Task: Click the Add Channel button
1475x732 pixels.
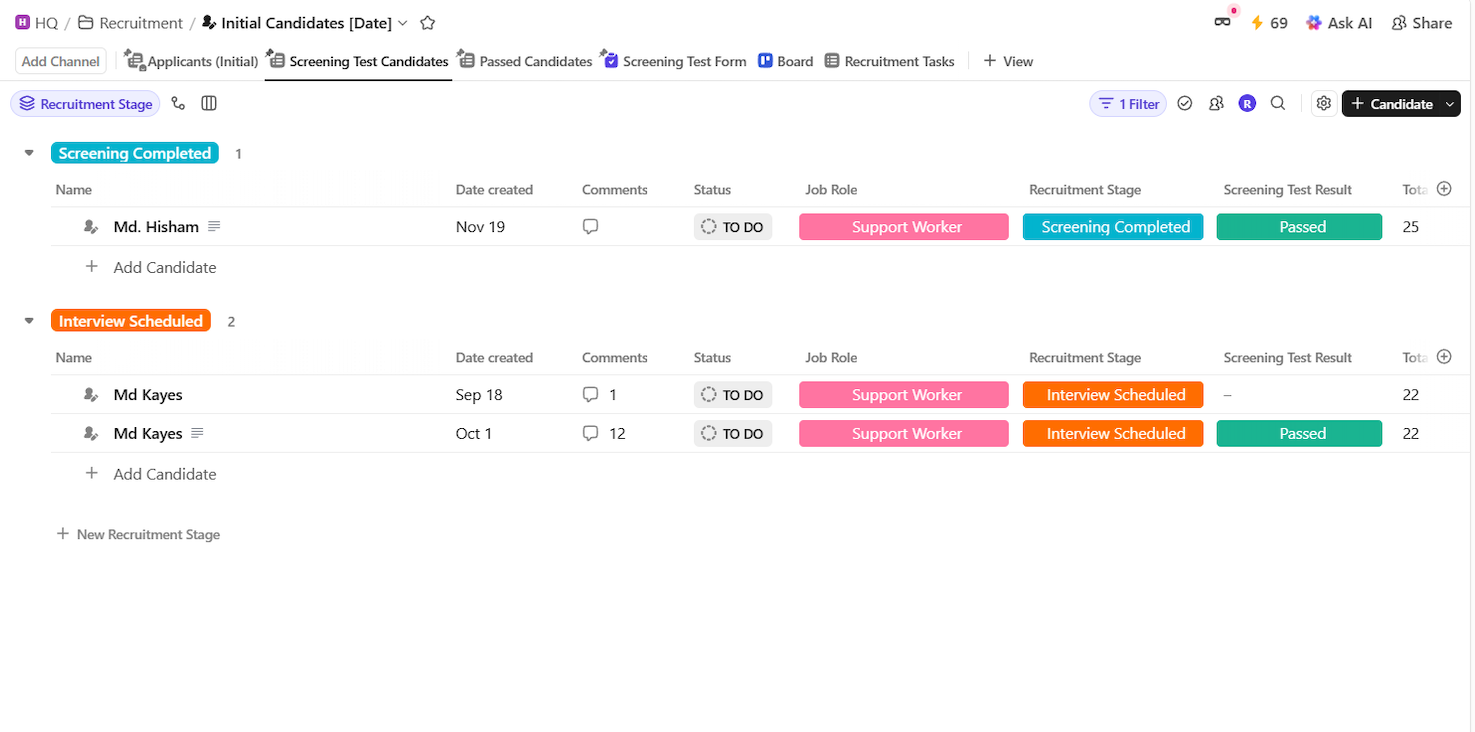Action: click(61, 61)
